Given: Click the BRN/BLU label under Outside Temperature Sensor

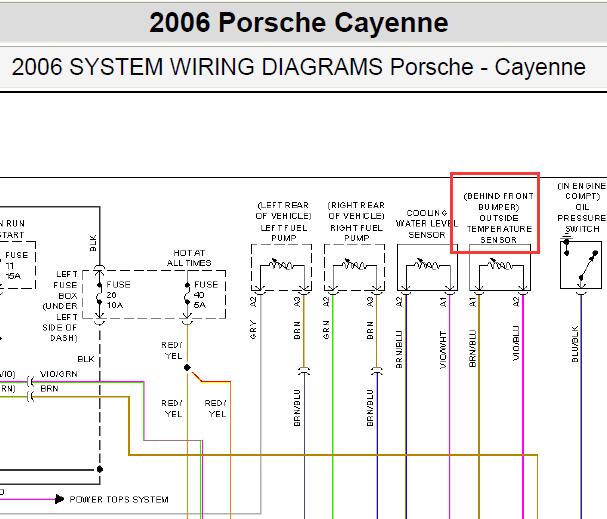Looking at the screenshot, I should pyautogui.click(x=472, y=348).
